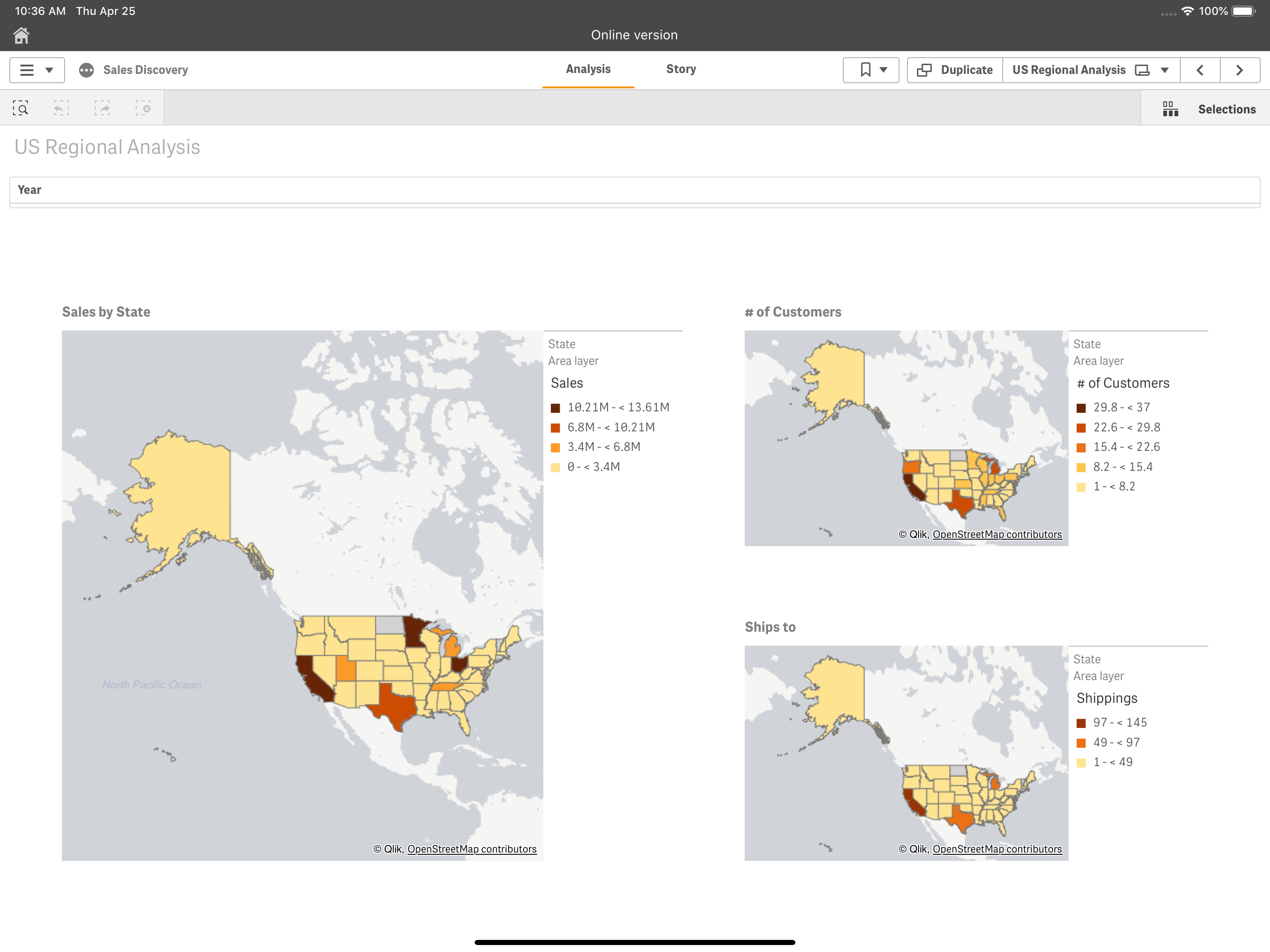Screen dimensions: 1270x952
Task: Select the 15.4 - < 22.6 legend swatch
Action: coord(1081,448)
